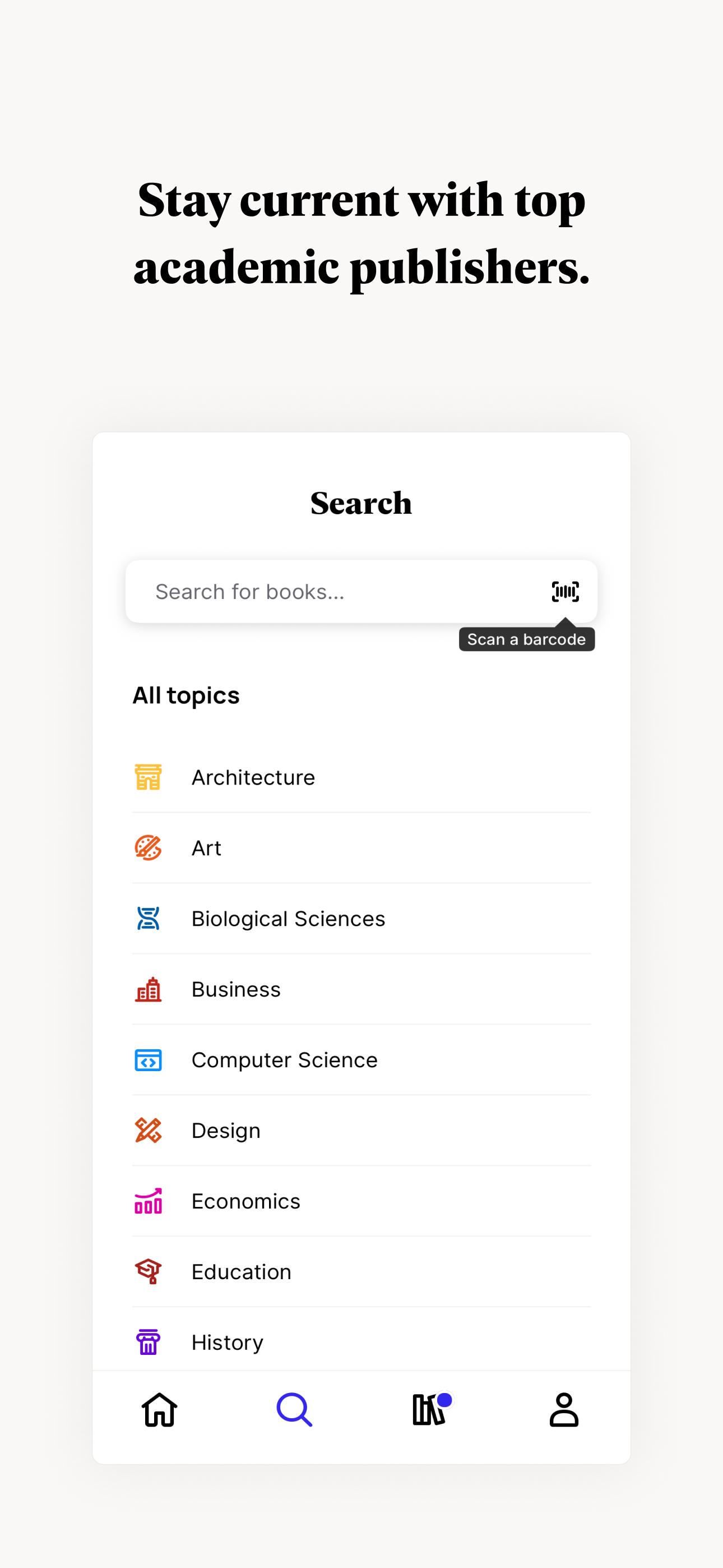Open the Profile tab

click(564, 1410)
